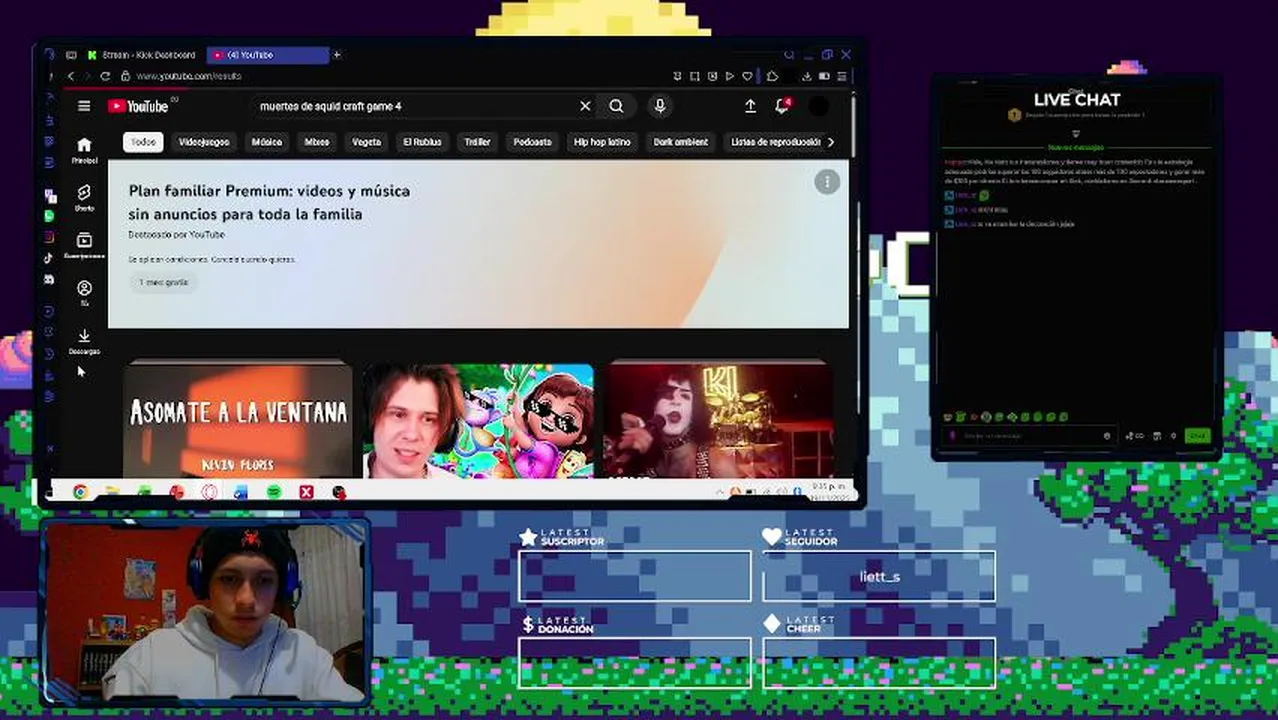Select the Podcasts filter chip
Viewport: 1278px width, 720px height.
click(532, 142)
